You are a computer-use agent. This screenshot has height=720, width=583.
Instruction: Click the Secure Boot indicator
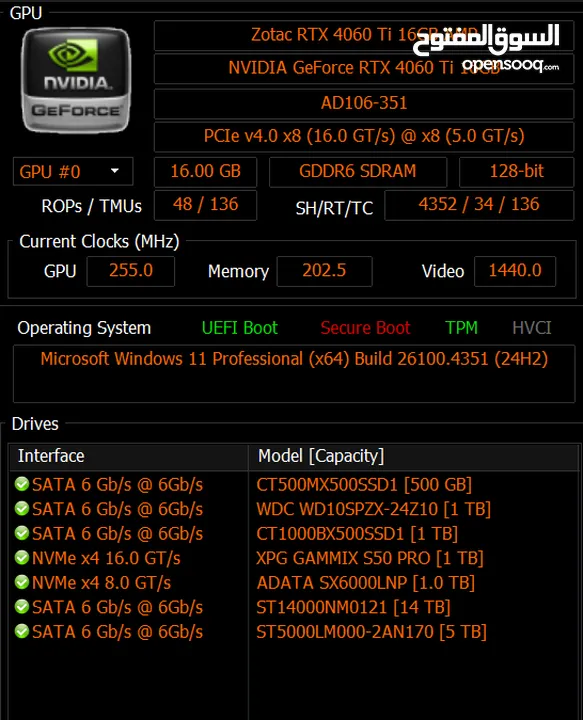click(365, 328)
